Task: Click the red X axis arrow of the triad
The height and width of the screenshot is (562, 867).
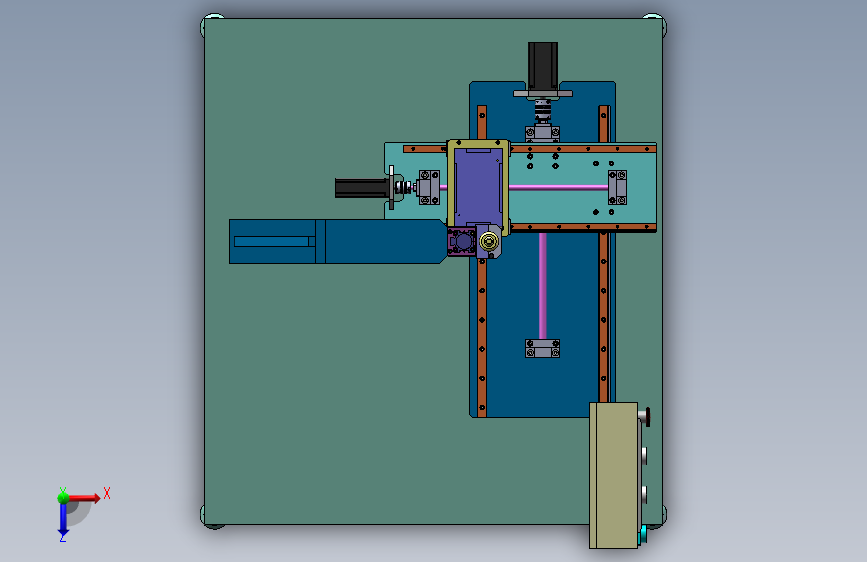Action: pyautogui.click(x=86, y=498)
